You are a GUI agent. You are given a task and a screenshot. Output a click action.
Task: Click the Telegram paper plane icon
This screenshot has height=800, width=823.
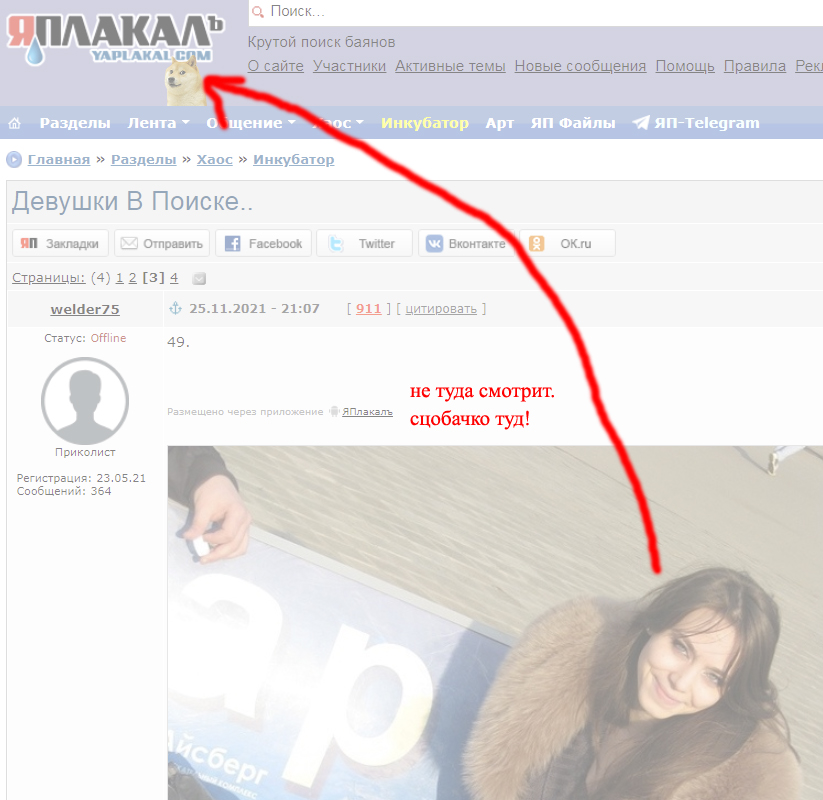pos(641,122)
